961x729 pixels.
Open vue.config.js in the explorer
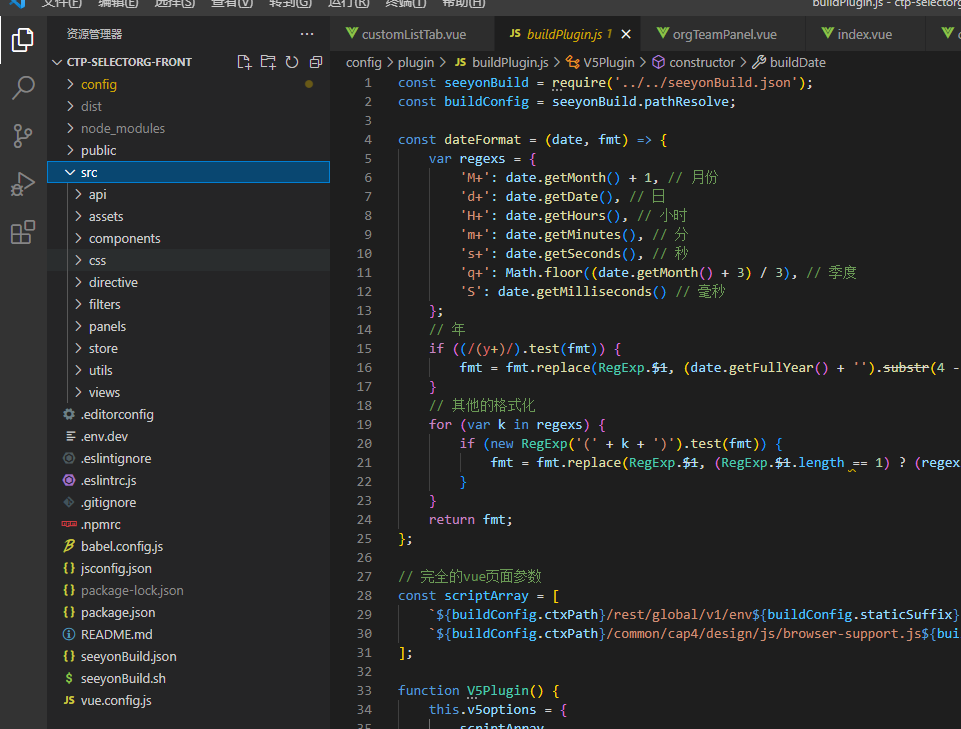[x=116, y=701]
